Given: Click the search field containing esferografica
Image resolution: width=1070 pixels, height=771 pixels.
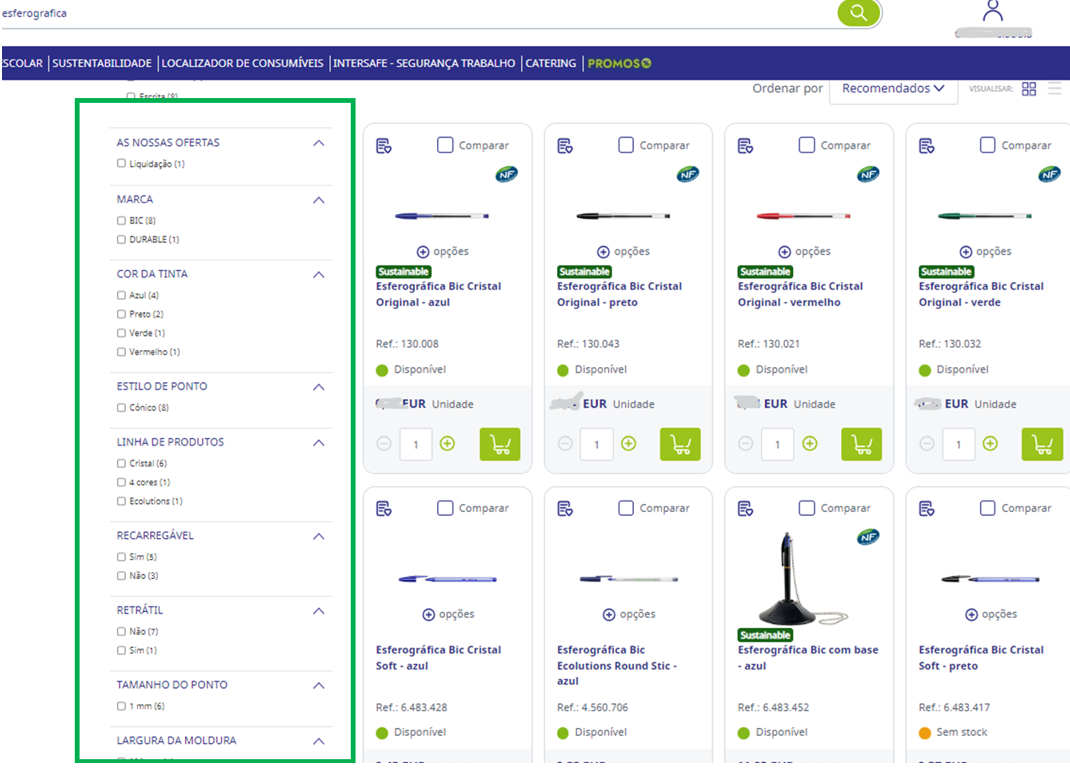Looking at the screenshot, I should coord(418,13).
